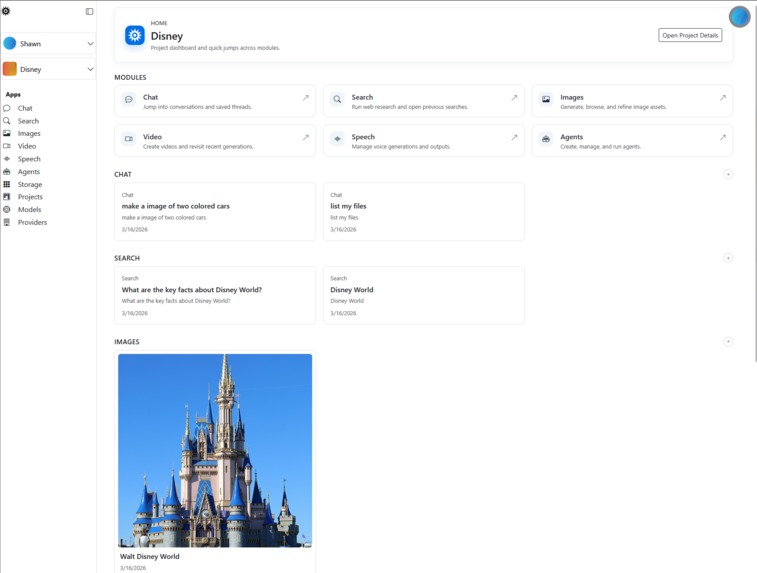Image resolution: width=757 pixels, height=573 pixels.
Task: Click the arrow icon on the Chat module card
Action: tap(306, 98)
